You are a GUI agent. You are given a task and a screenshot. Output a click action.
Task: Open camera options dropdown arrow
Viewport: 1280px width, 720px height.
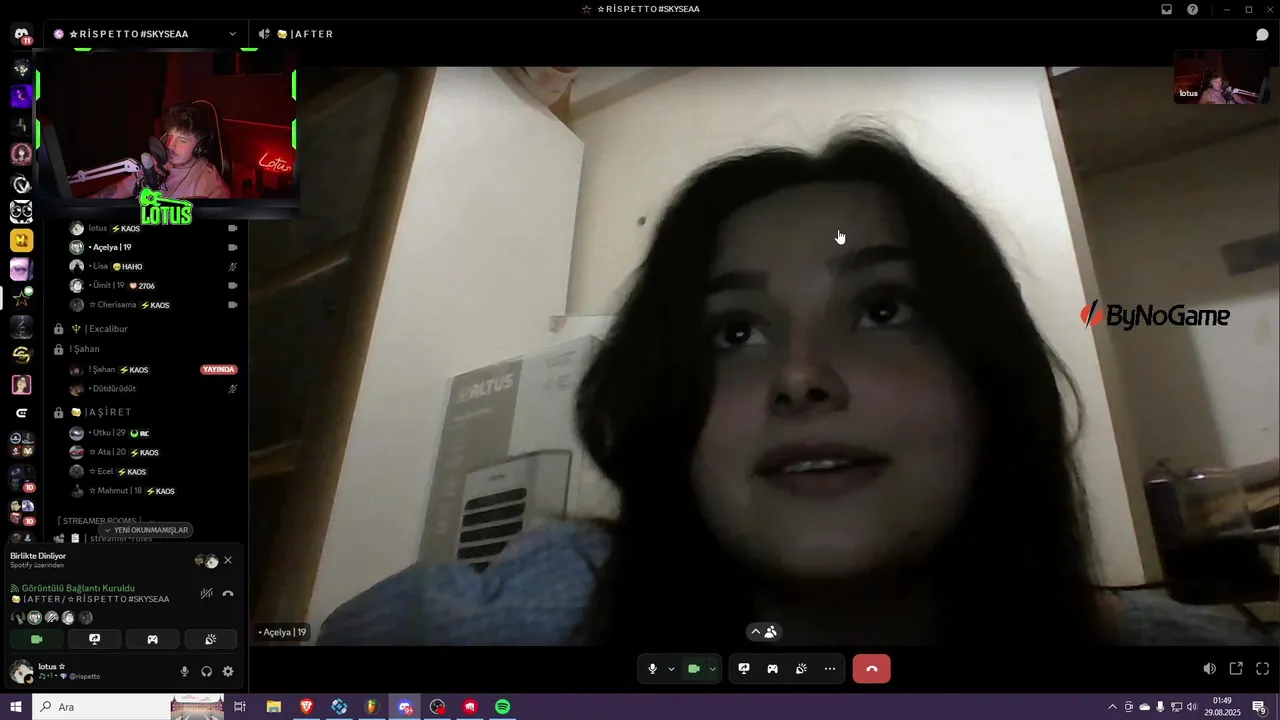coord(713,669)
